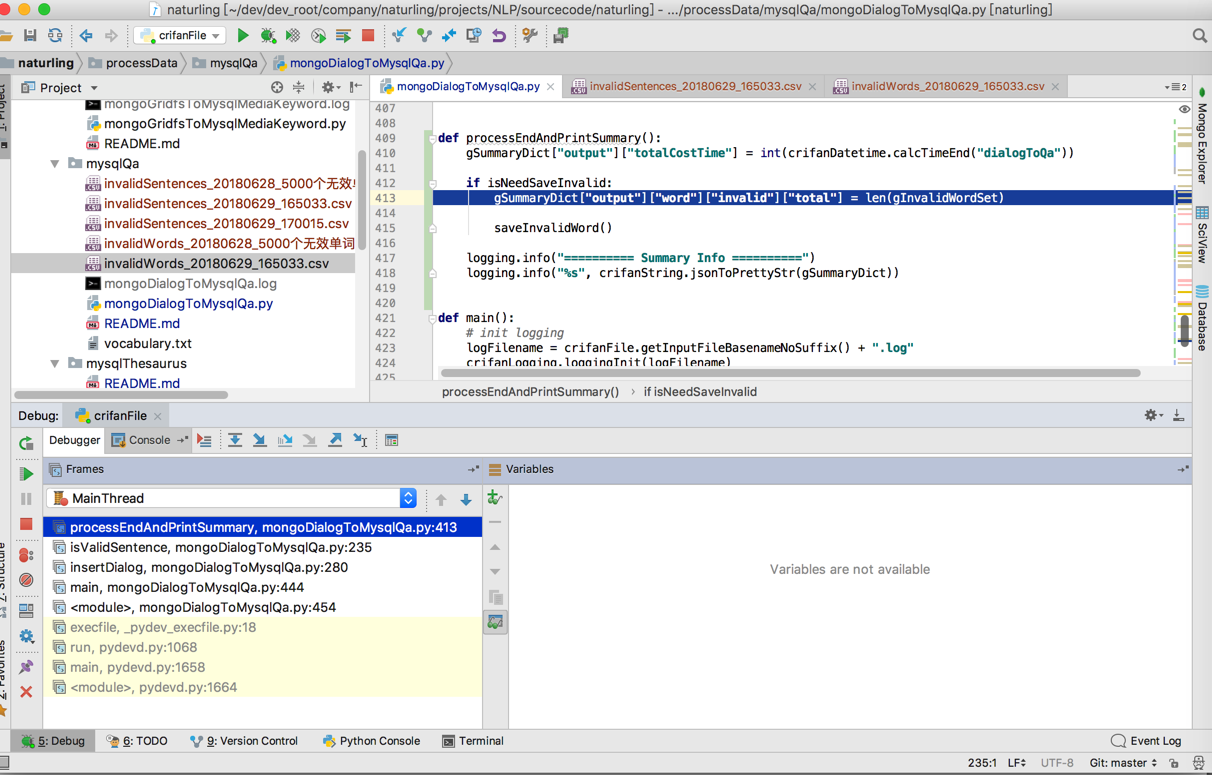Resume program in Debug side toolbar

26,473
